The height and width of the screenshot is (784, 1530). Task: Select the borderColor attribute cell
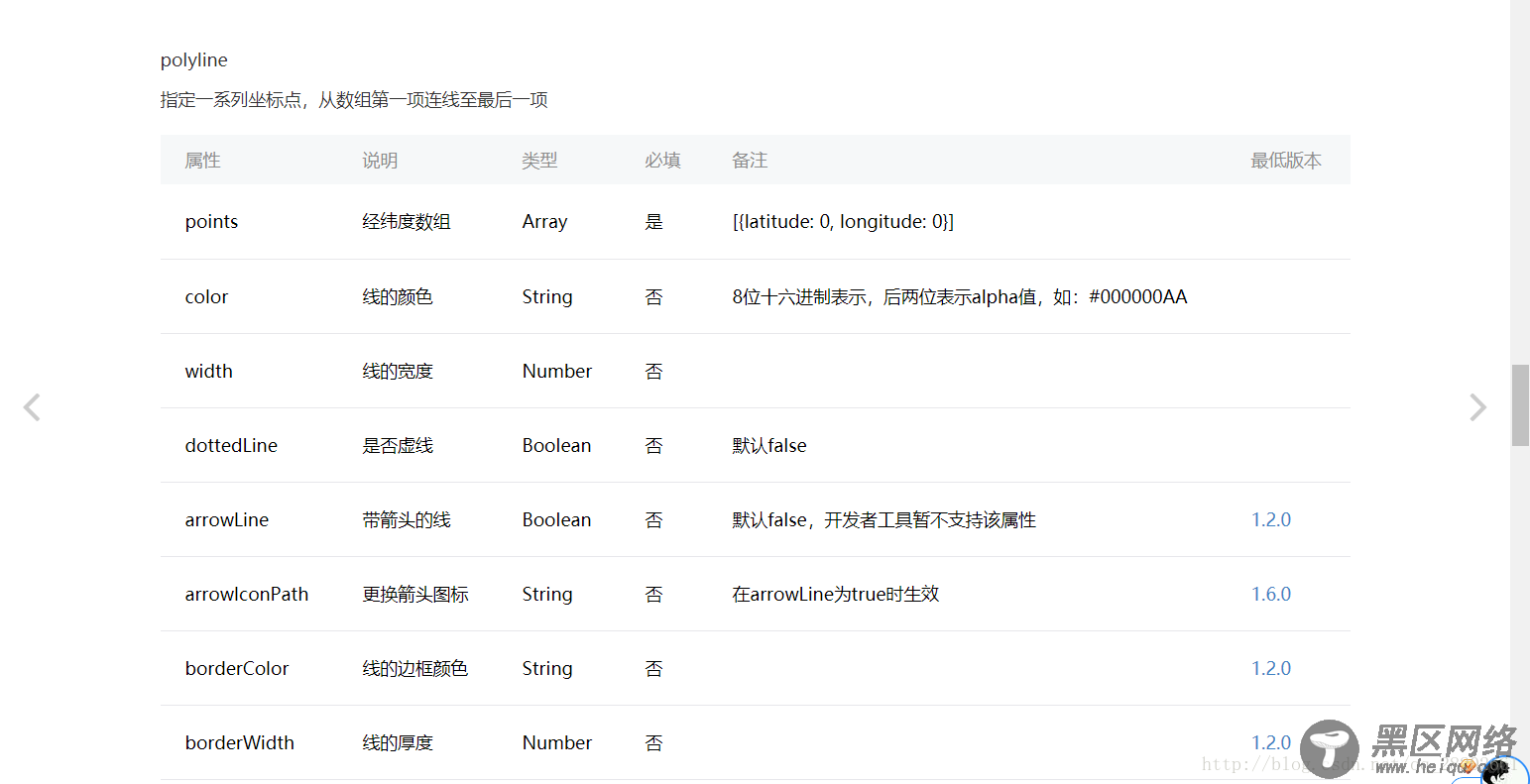pyautogui.click(x=236, y=668)
